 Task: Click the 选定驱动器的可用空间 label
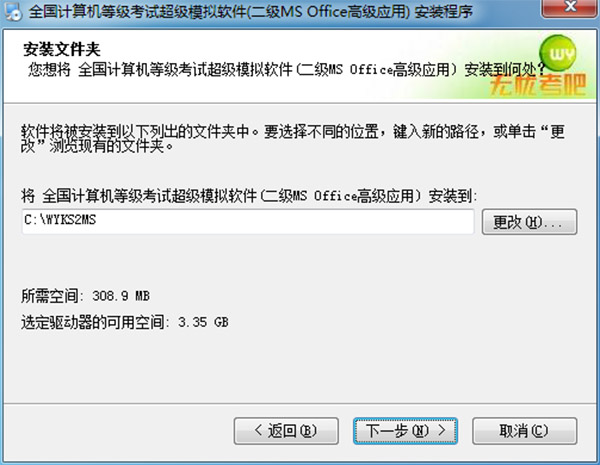point(93,322)
